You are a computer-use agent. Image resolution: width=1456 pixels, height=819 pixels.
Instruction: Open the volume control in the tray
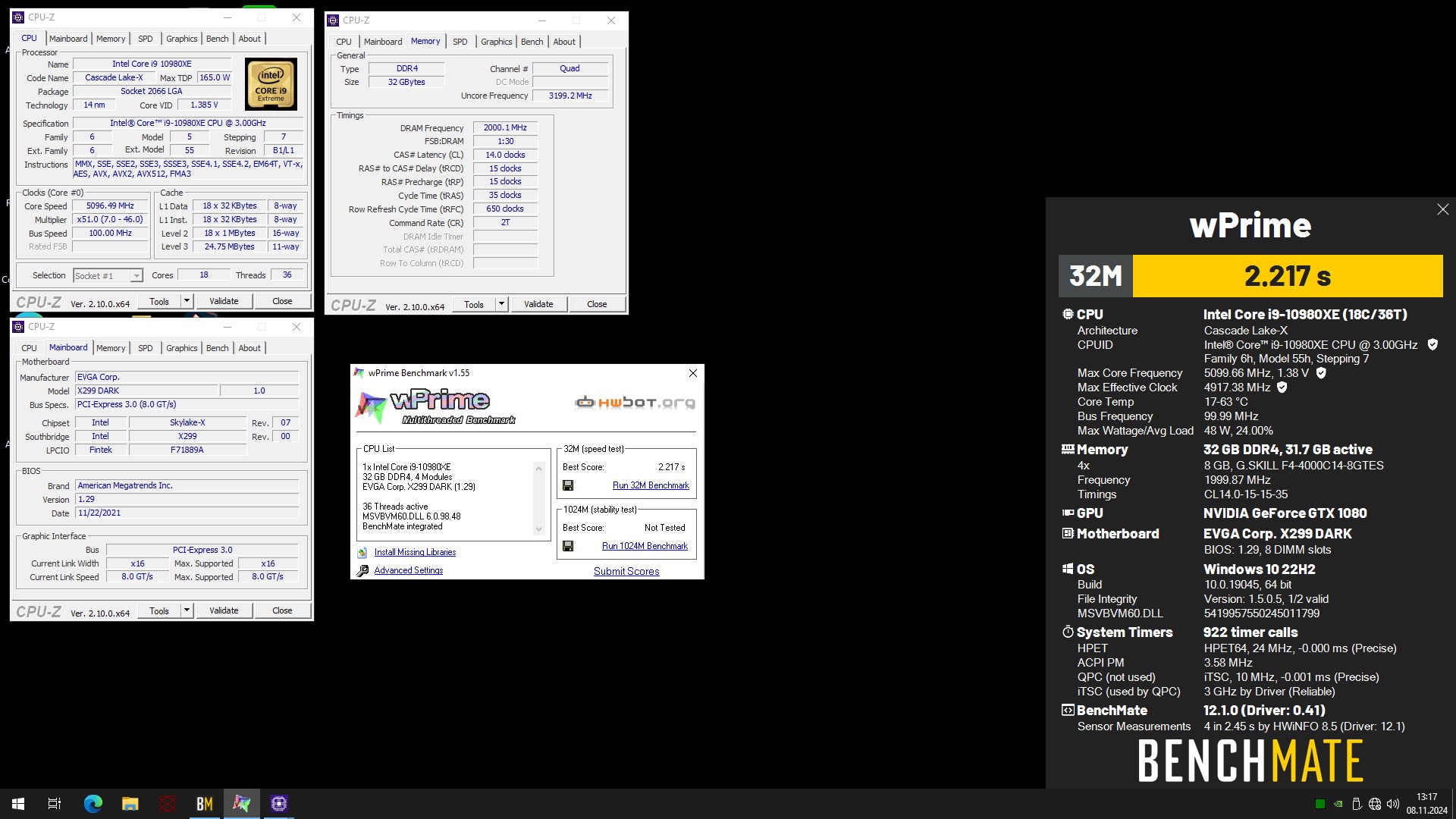[1393, 804]
